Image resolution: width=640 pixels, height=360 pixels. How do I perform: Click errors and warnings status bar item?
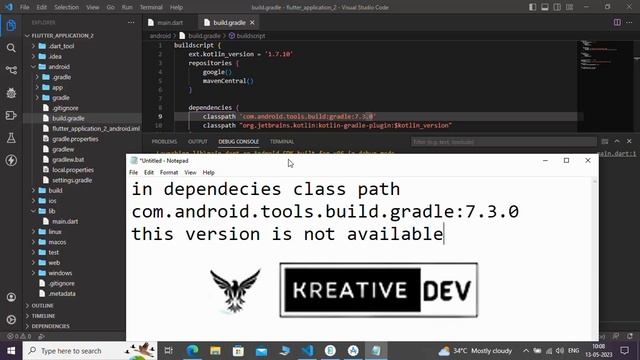coord(19,336)
